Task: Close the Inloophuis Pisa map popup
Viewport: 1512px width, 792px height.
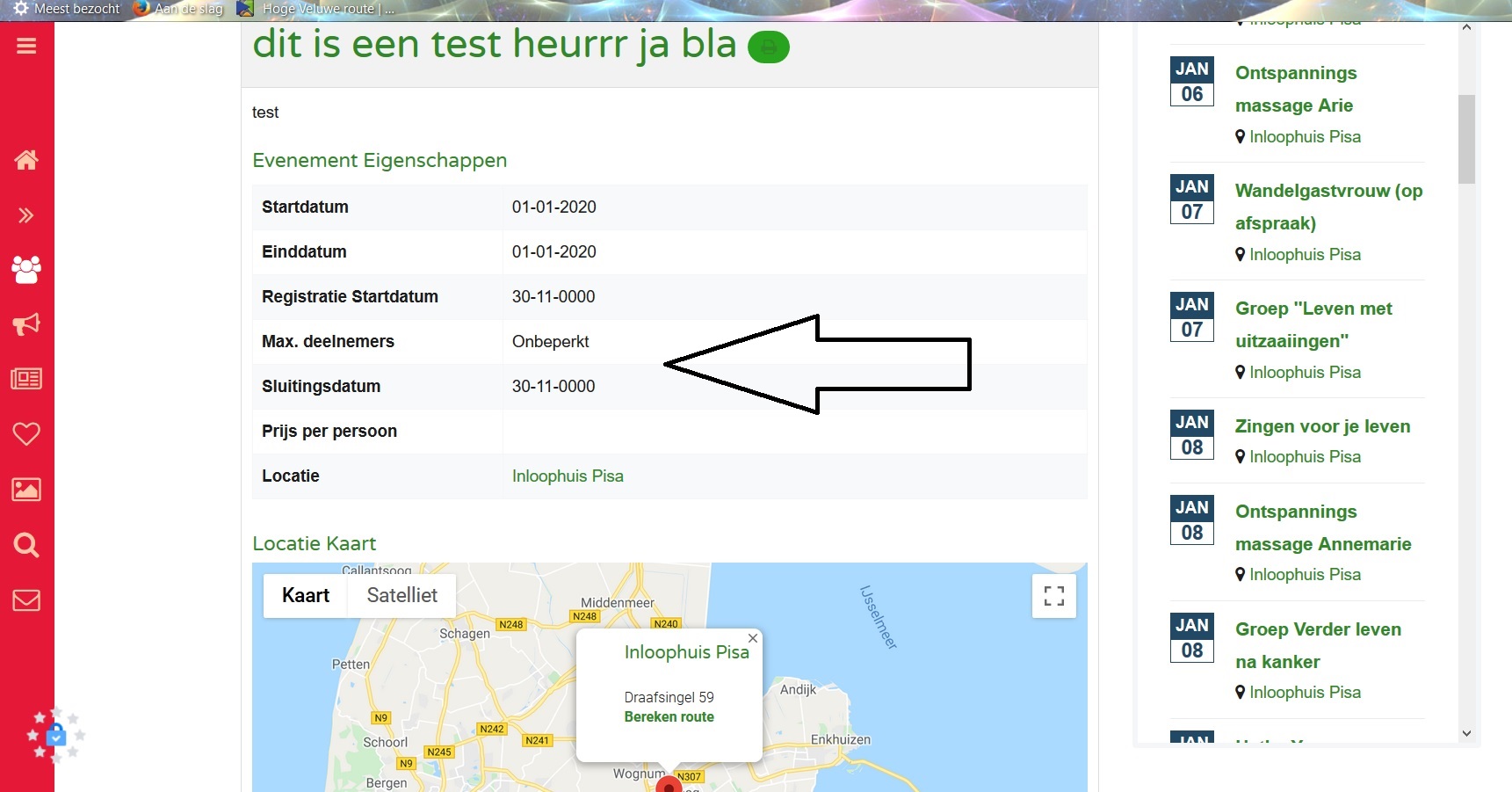Action: click(752, 638)
